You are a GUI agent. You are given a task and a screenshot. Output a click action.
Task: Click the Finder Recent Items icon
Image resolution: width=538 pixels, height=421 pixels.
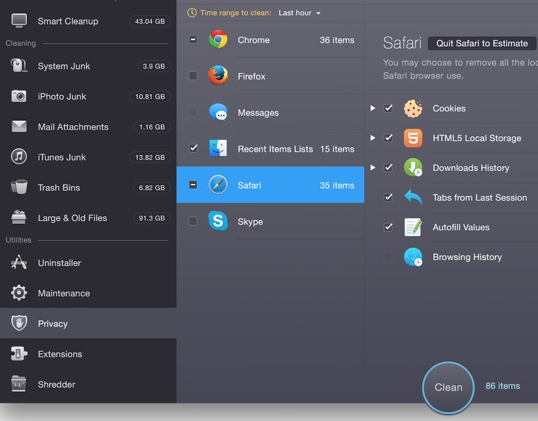pyautogui.click(x=218, y=148)
